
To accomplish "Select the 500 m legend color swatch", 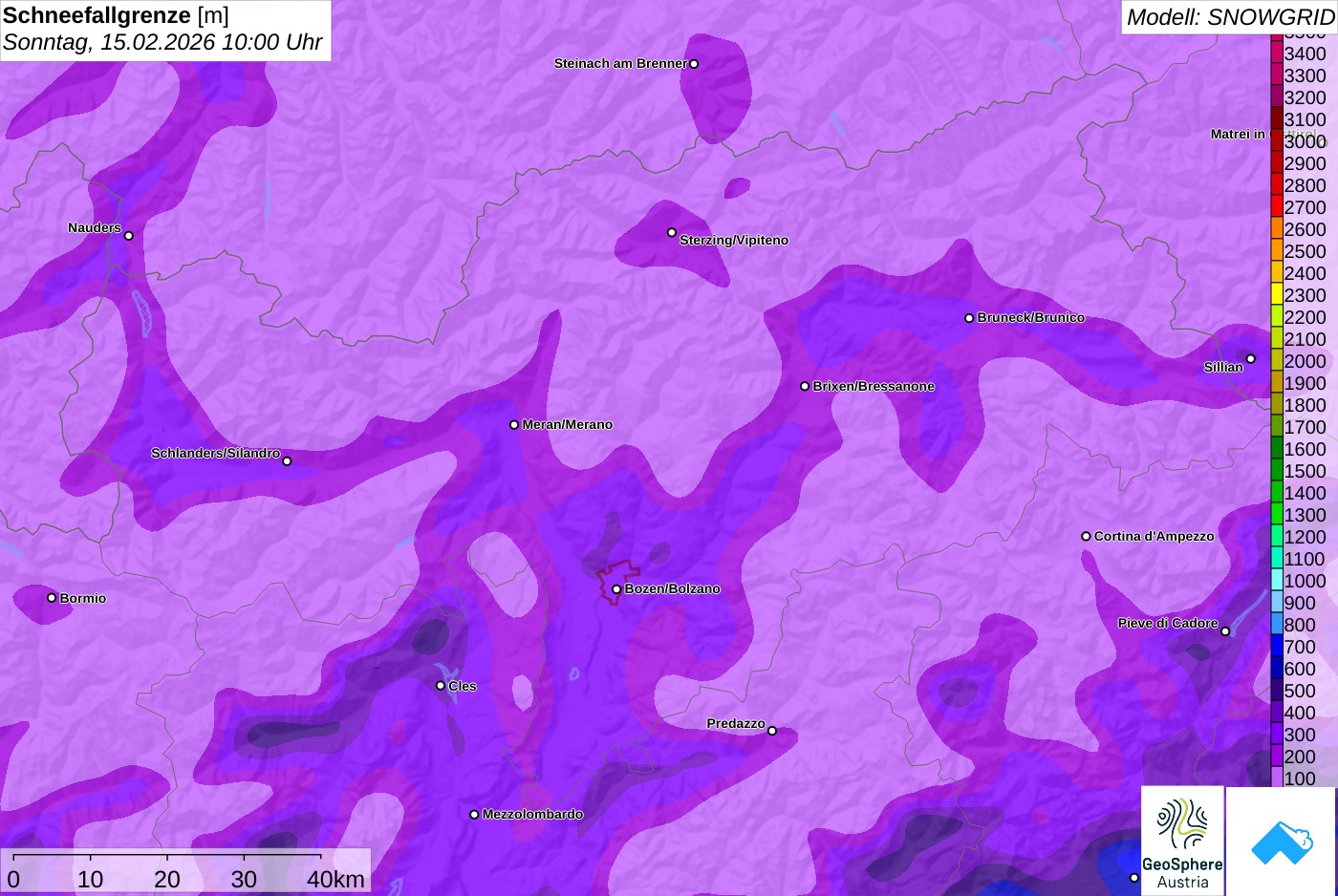I will pos(1277,691).
